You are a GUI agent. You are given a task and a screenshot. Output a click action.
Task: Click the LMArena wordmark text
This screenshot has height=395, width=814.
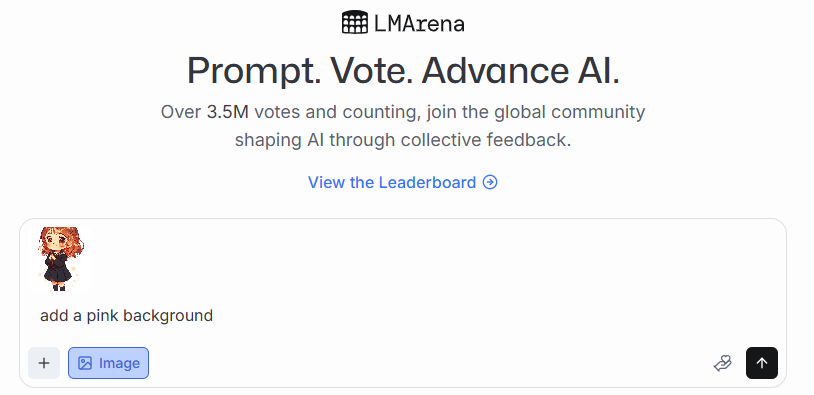click(x=419, y=23)
